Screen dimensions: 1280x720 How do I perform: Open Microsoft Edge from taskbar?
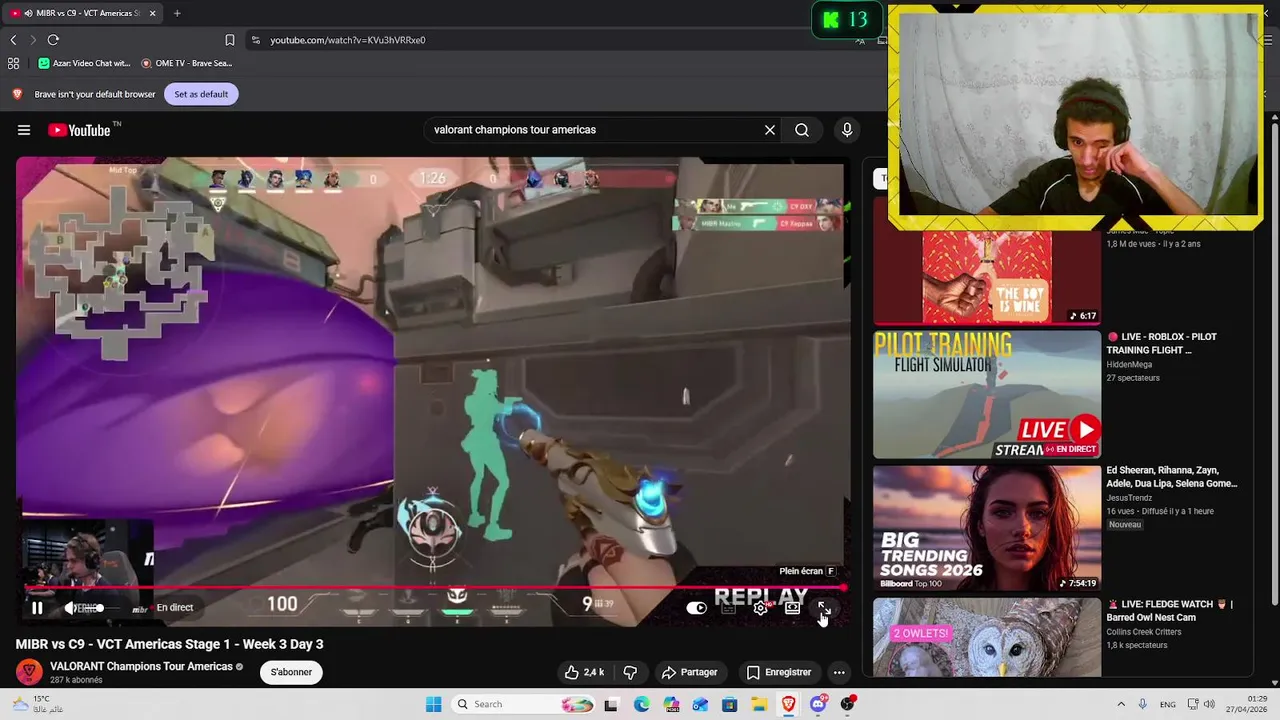pos(641,704)
